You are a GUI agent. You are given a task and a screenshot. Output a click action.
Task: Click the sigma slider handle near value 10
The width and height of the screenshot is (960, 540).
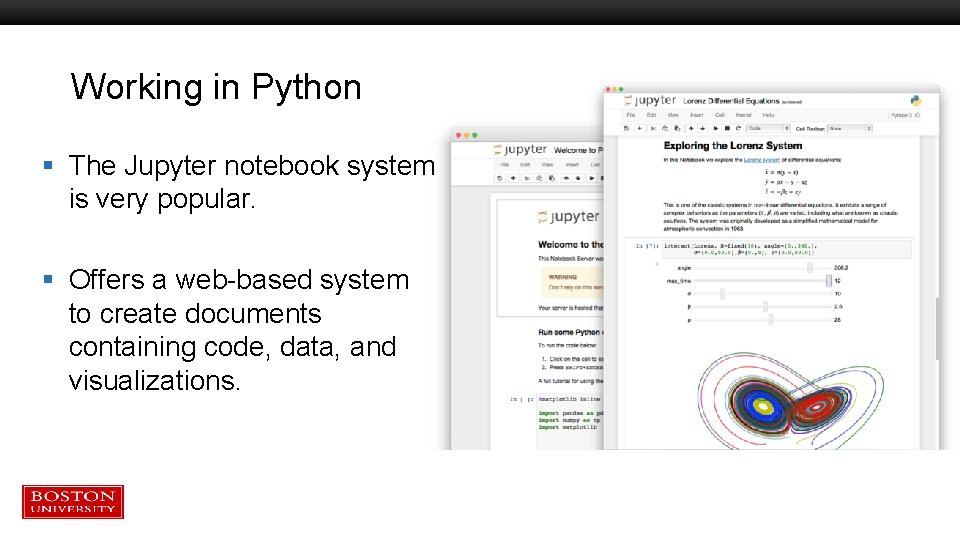[x=722, y=294]
